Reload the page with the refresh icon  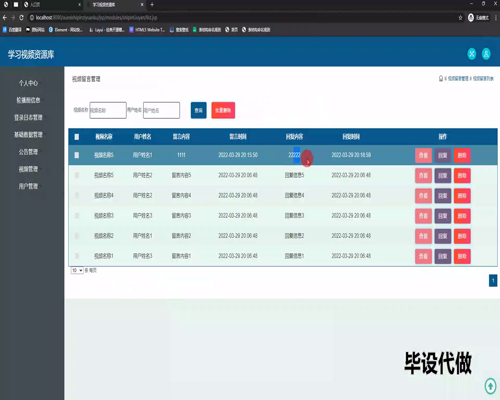click(x=21, y=18)
